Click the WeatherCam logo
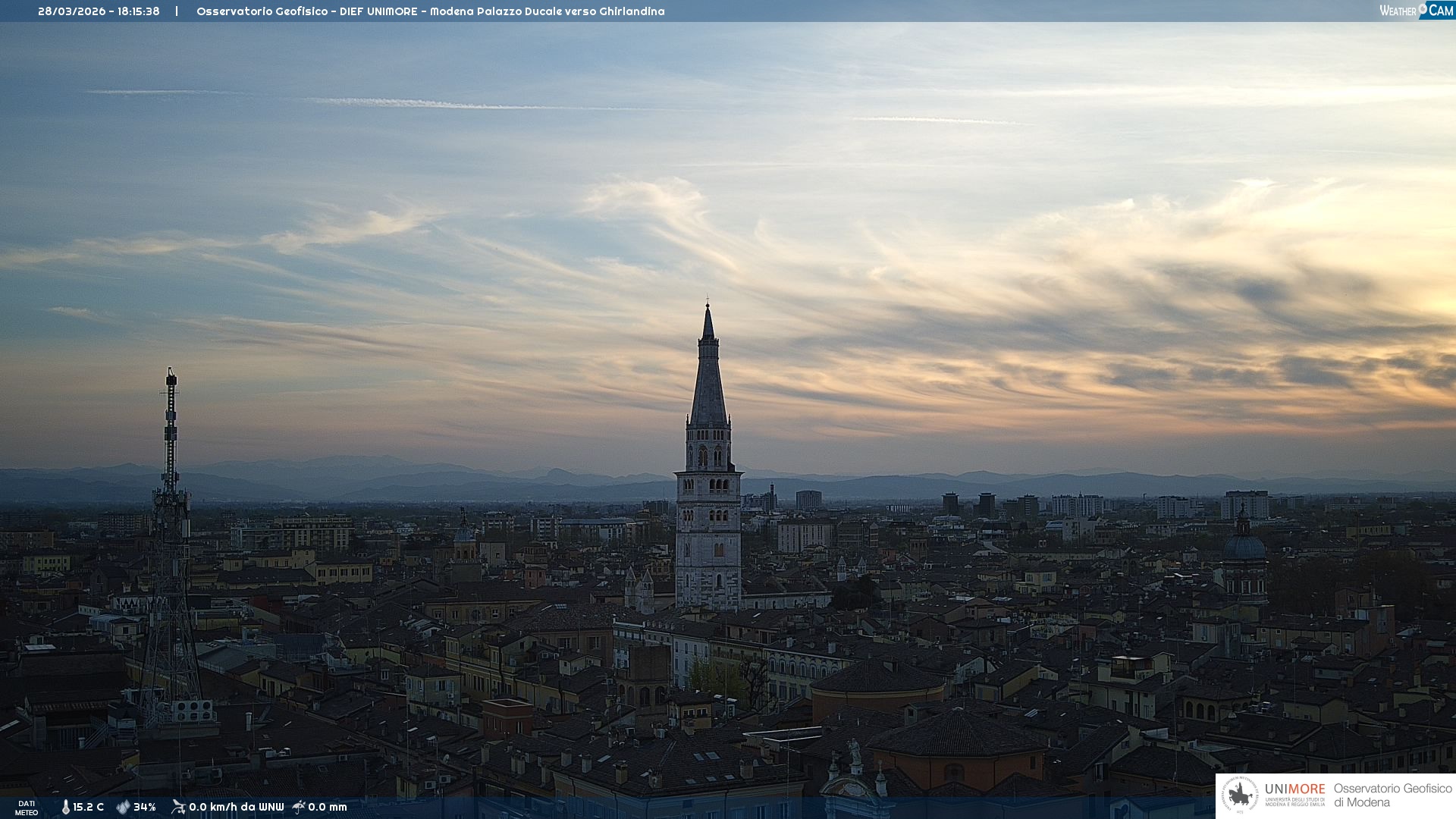 coord(1415,11)
